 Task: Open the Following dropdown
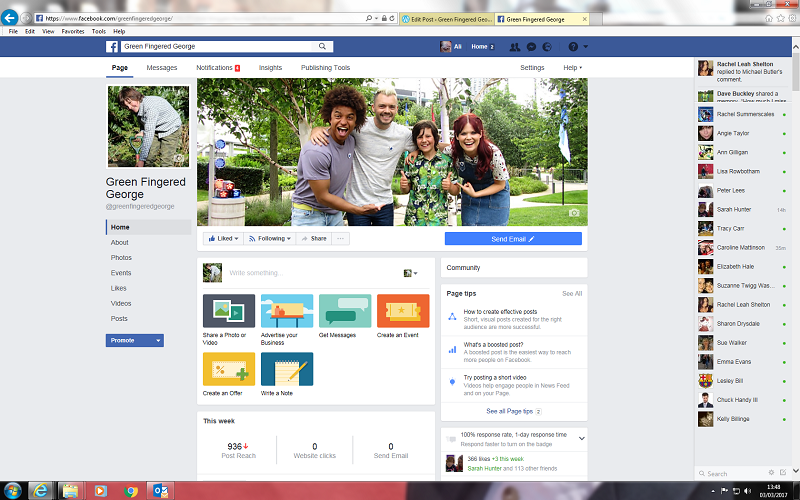(272, 239)
